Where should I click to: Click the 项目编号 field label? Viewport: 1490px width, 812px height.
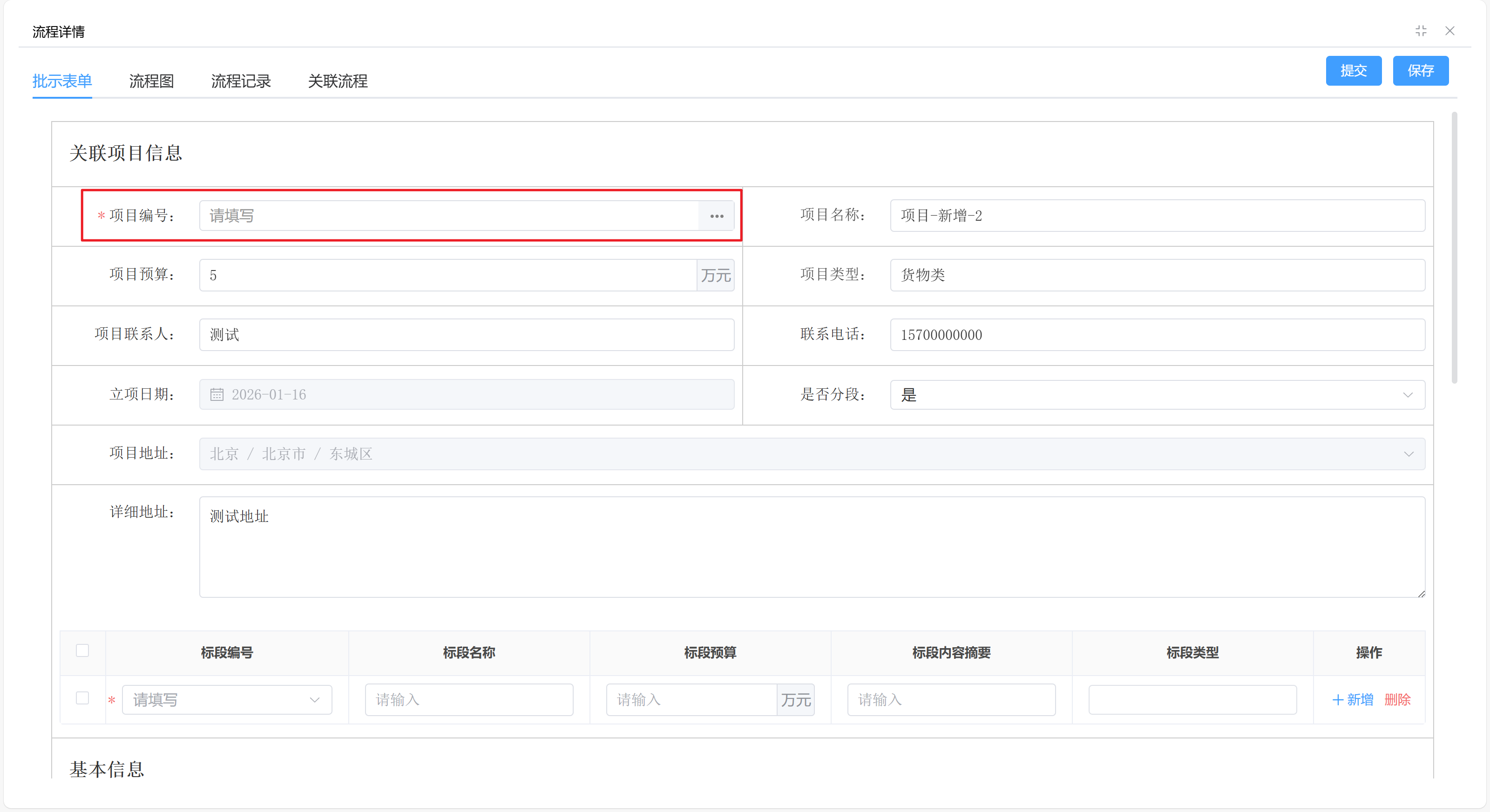(143, 216)
